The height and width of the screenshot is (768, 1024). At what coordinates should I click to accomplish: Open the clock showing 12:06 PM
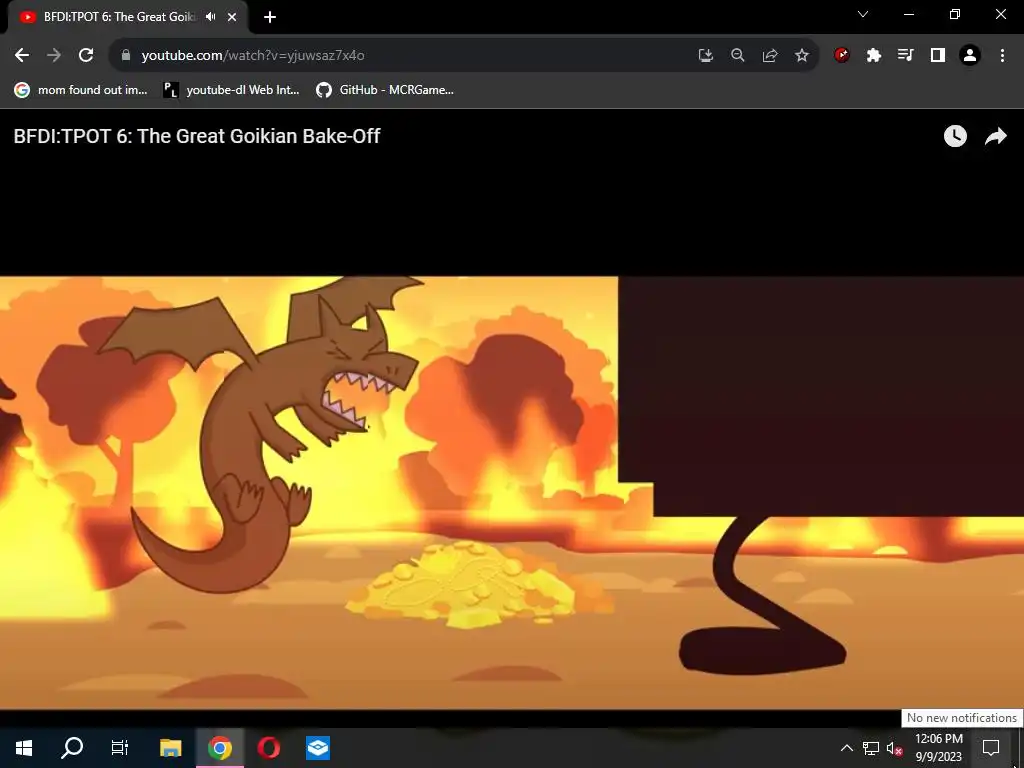point(938,748)
